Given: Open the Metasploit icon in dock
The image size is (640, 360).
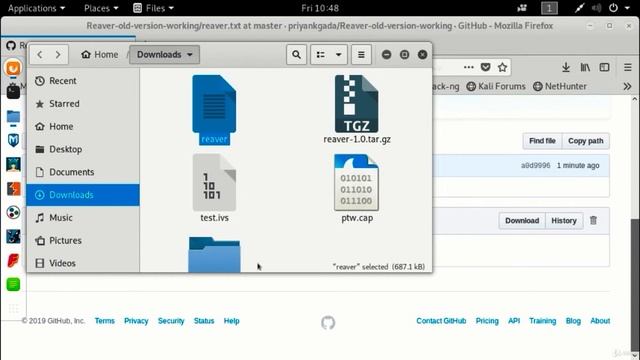Looking at the screenshot, I should coord(13,140).
